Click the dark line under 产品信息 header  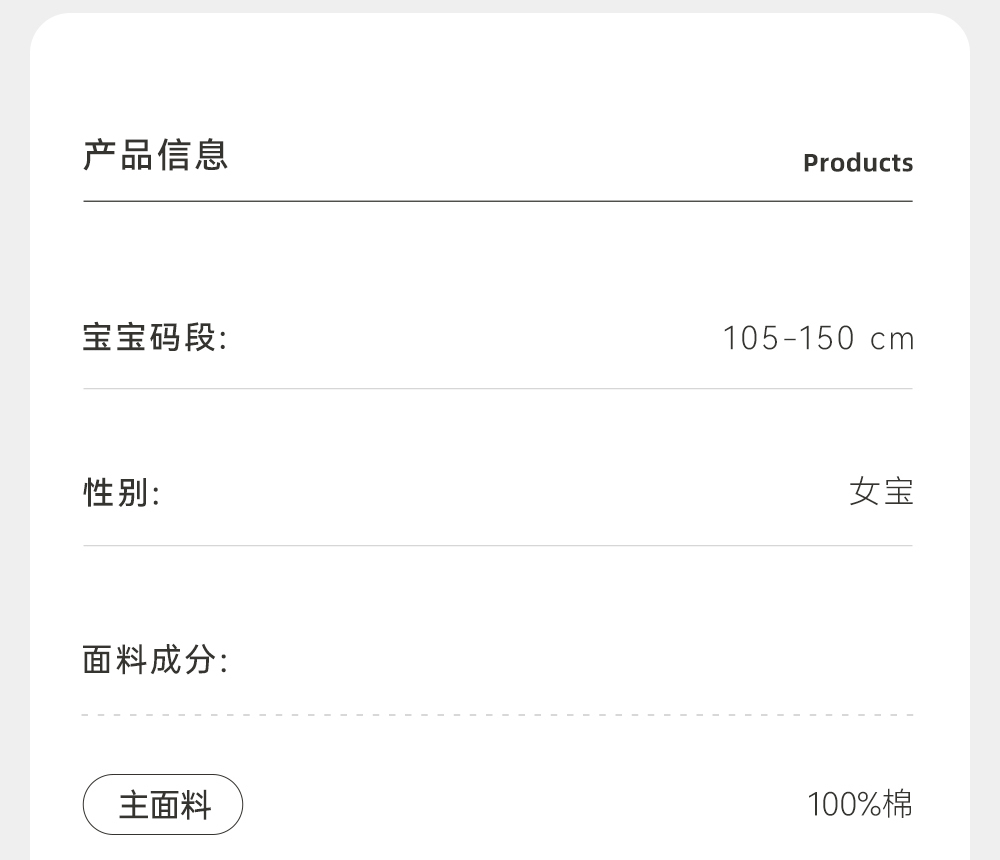(x=498, y=201)
